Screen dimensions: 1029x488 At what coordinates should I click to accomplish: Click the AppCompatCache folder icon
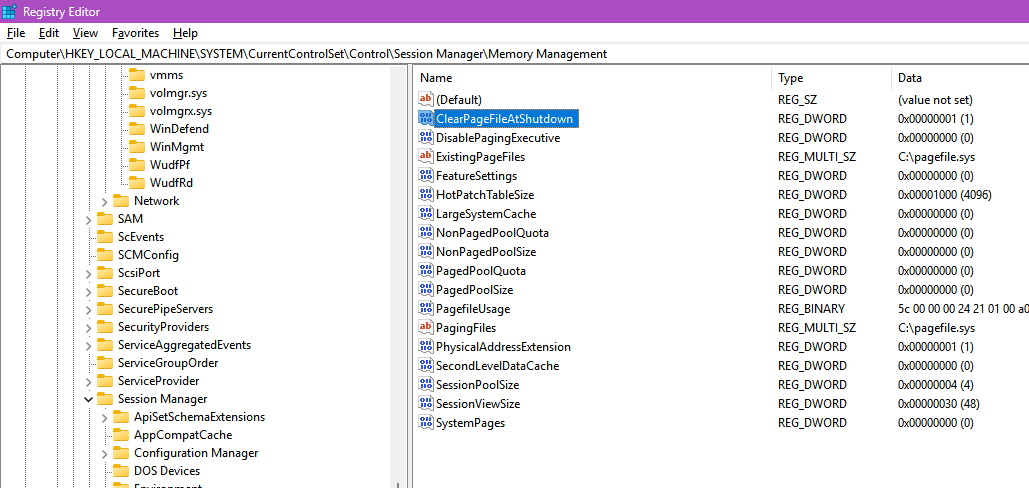coord(121,434)
